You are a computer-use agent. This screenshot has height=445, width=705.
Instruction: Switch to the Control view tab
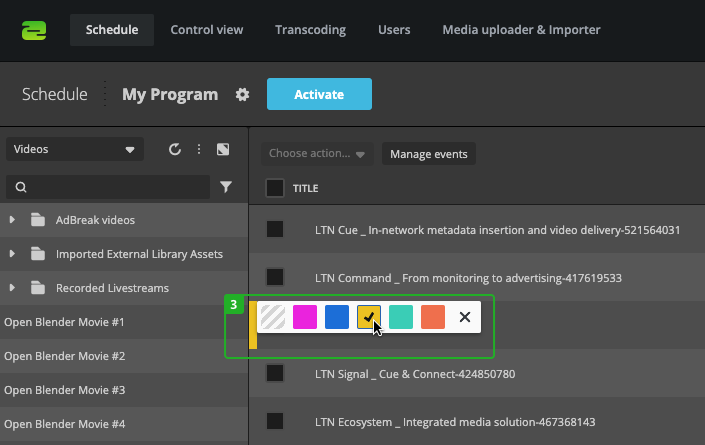tap(207, 30)
